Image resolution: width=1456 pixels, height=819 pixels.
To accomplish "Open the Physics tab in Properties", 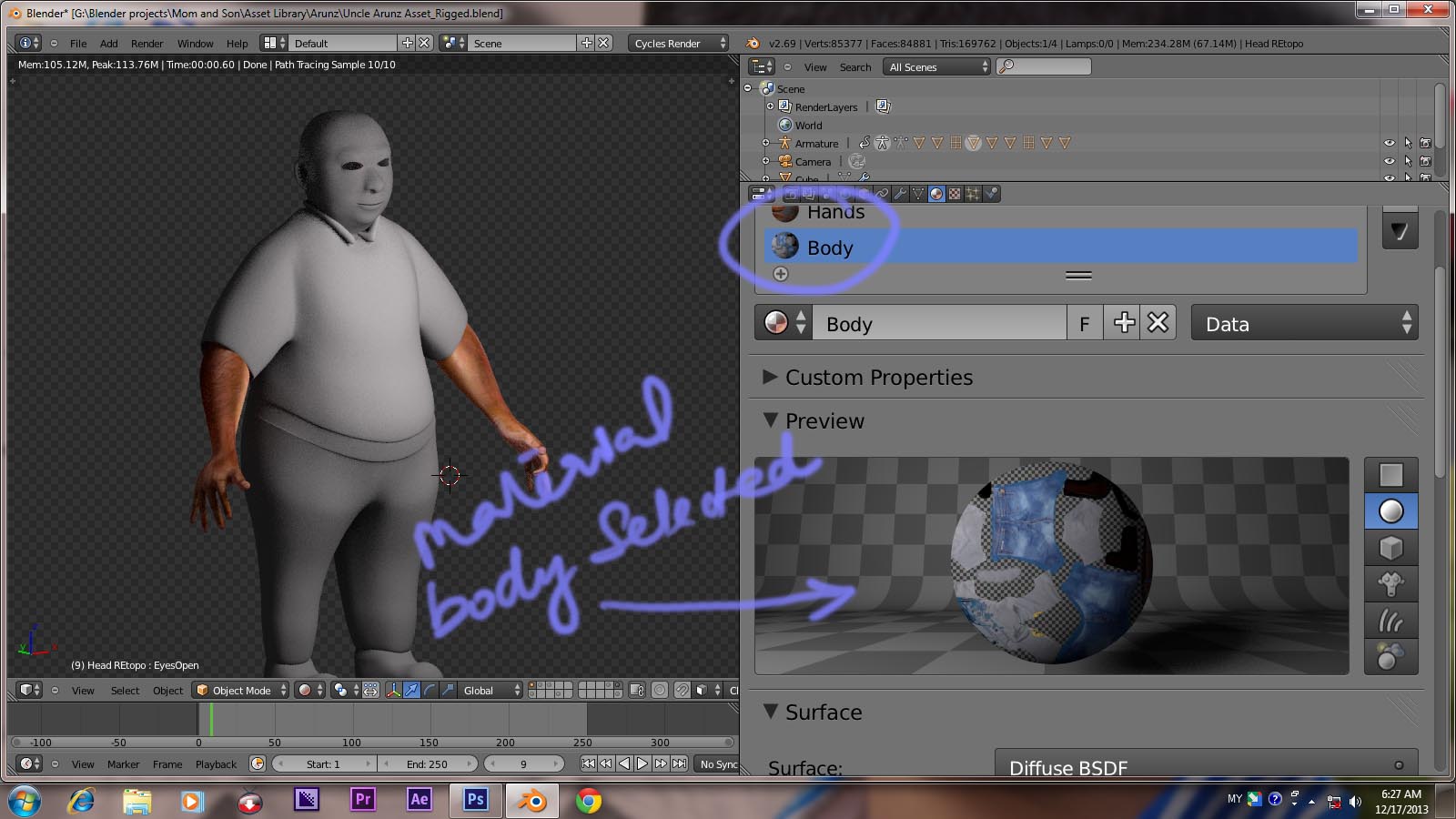I will (991, 193).
